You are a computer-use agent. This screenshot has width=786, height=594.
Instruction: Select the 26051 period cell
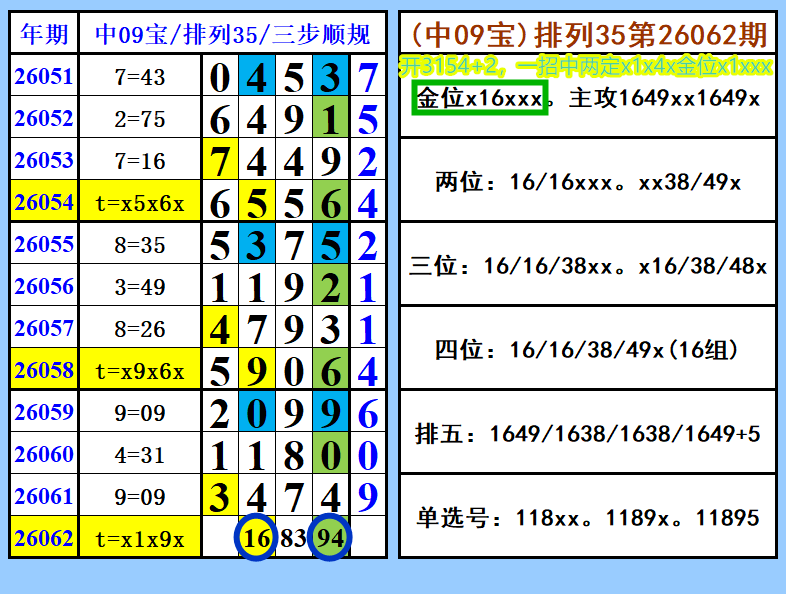pyautogui.click(x=44, y=76)
